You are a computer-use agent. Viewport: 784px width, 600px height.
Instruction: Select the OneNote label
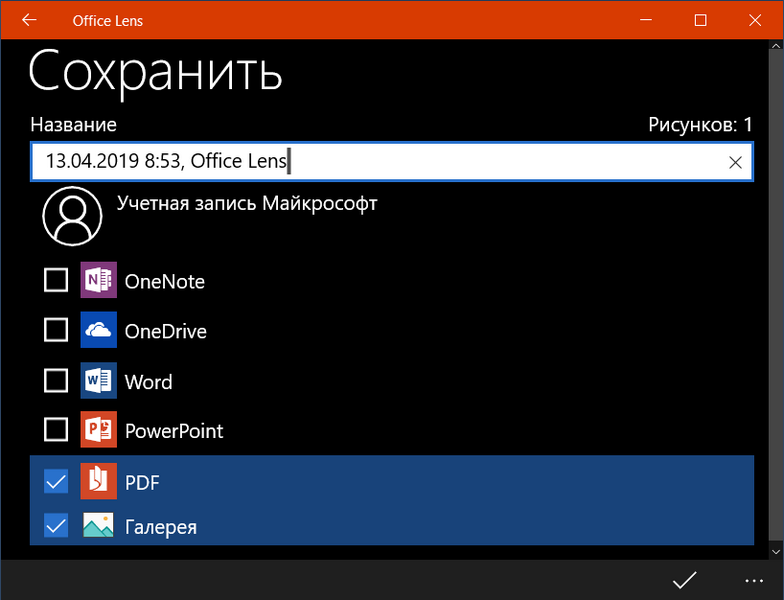[164, 282]
